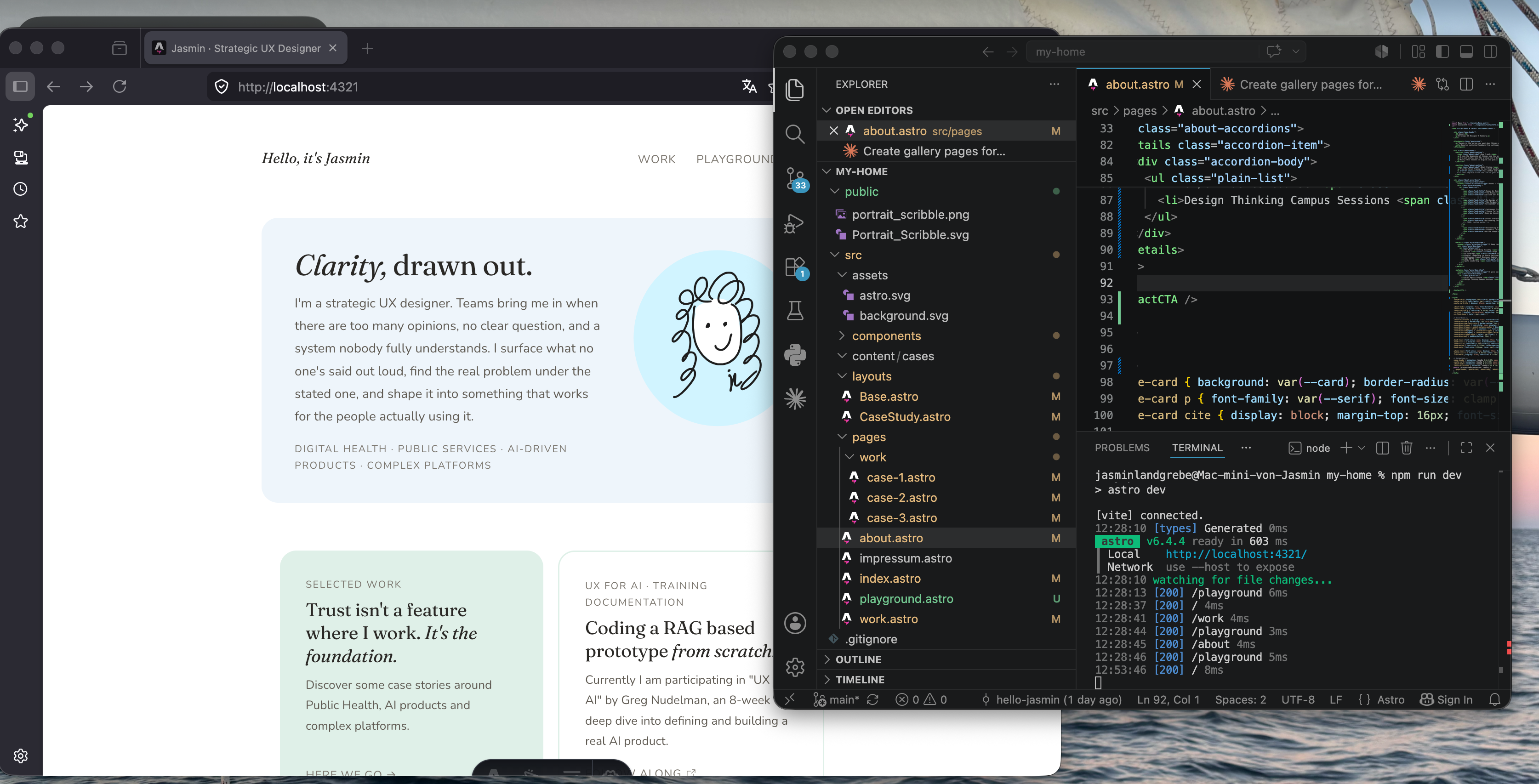This screenshot has width=1539, height=784.
Task: Open the Search view in VS Code activity bar
Action: coord(795,134)
